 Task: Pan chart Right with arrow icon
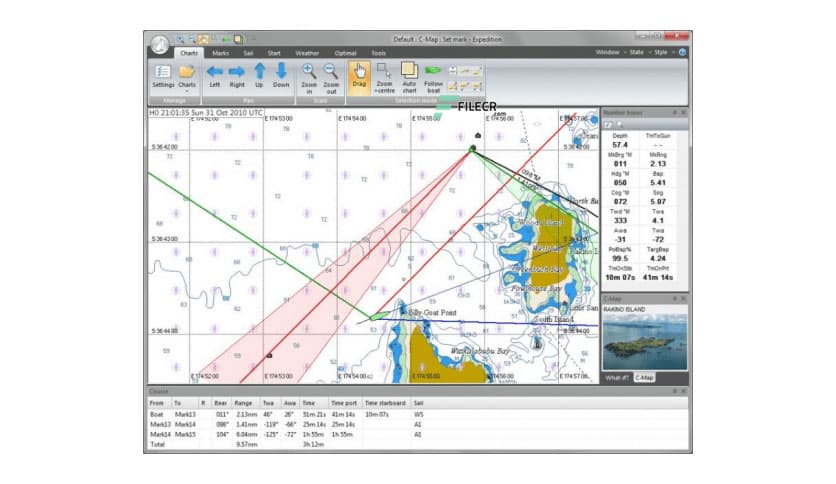[237, 76]
